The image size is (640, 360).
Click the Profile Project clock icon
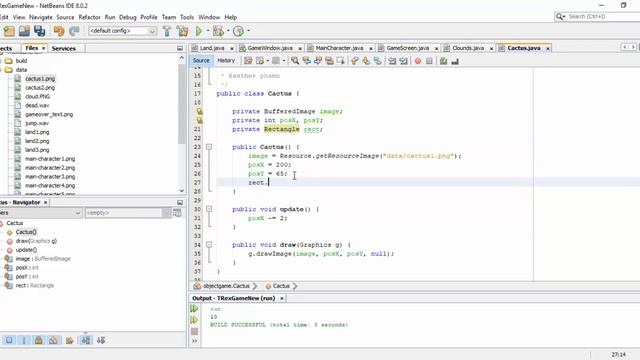[239, 31]
